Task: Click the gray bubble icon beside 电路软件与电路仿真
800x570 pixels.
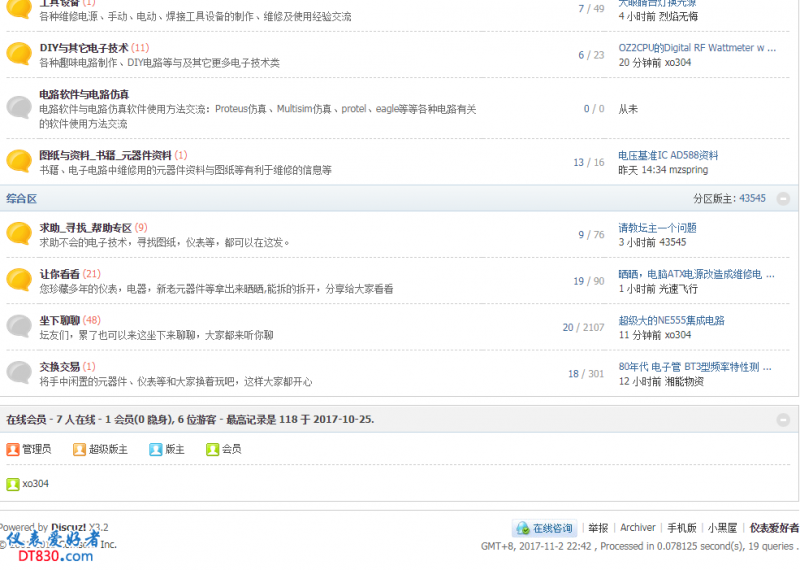Action: click(x=19, y=108)
